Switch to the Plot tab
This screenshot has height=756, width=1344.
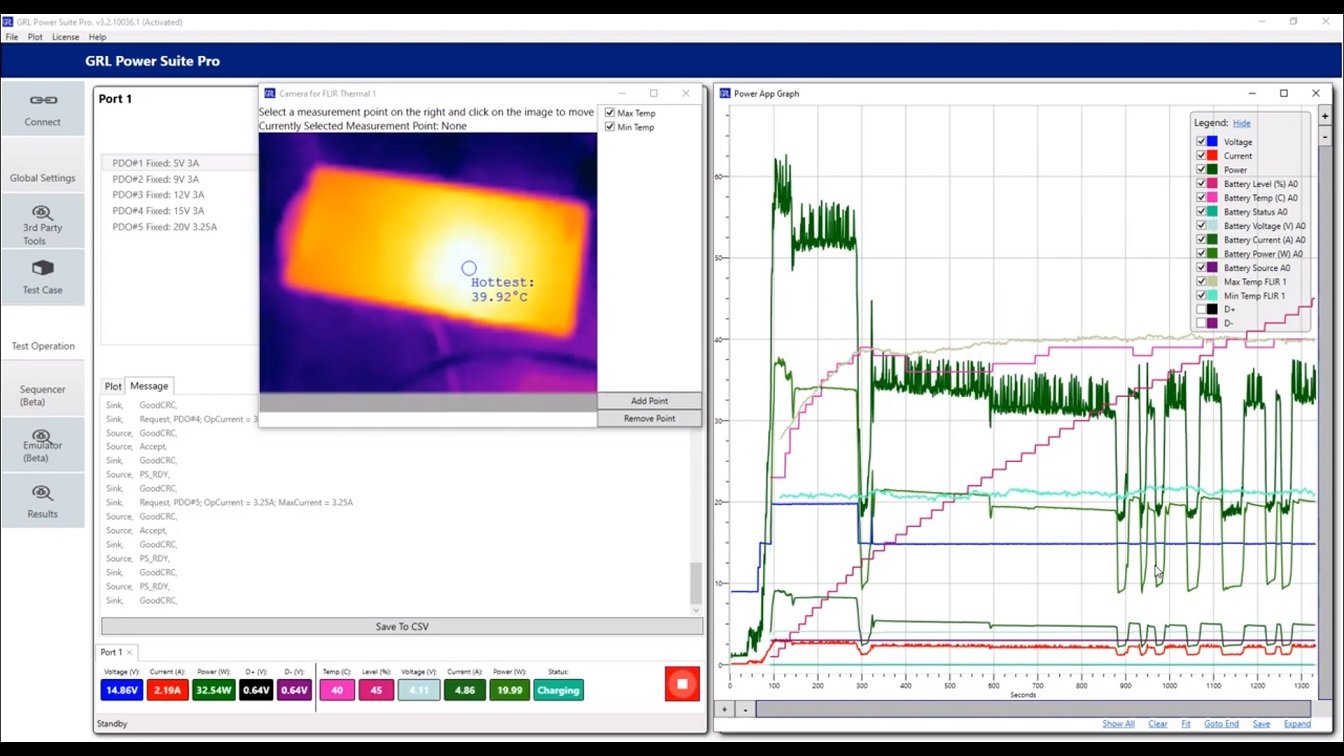(x=113, y=386)
